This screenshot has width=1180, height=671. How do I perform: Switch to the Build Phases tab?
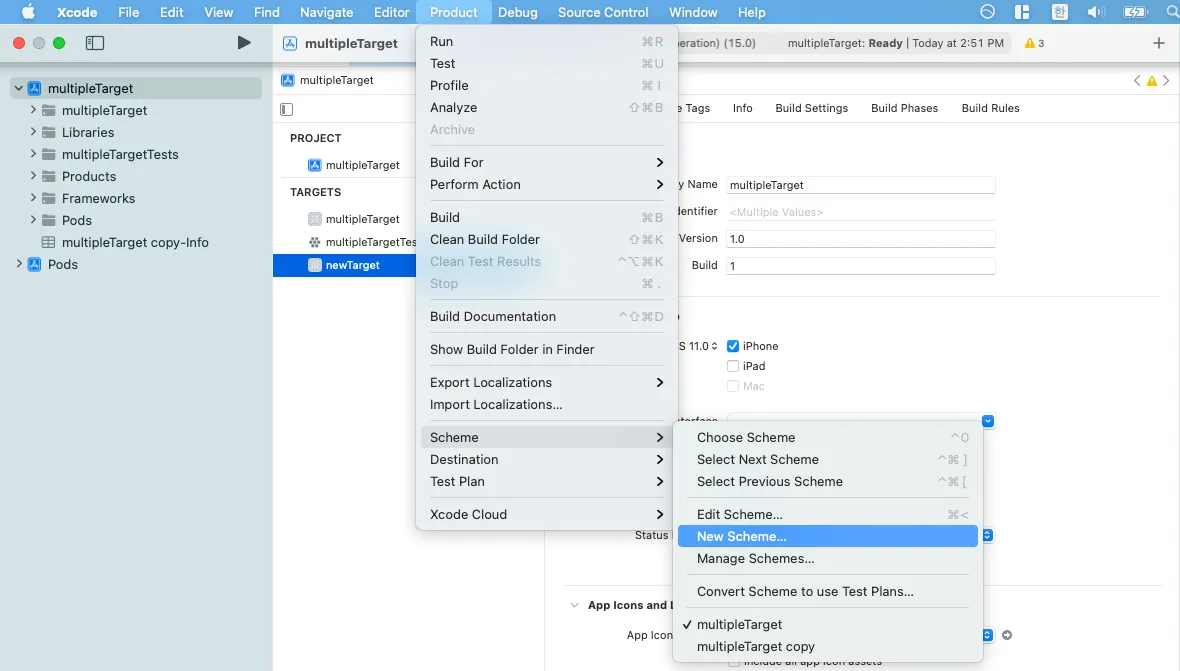tap(905, 108)
